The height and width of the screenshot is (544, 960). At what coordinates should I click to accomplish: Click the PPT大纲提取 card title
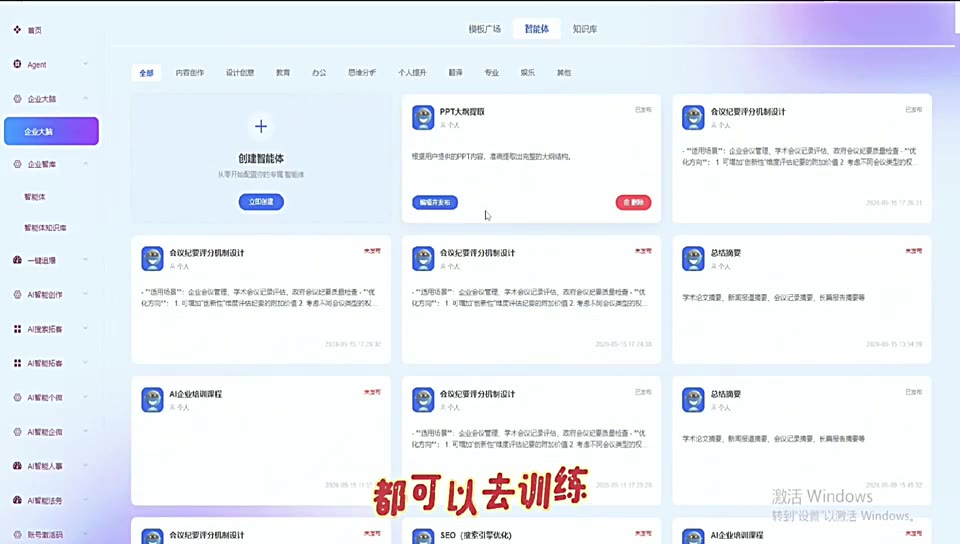point(462,111)
